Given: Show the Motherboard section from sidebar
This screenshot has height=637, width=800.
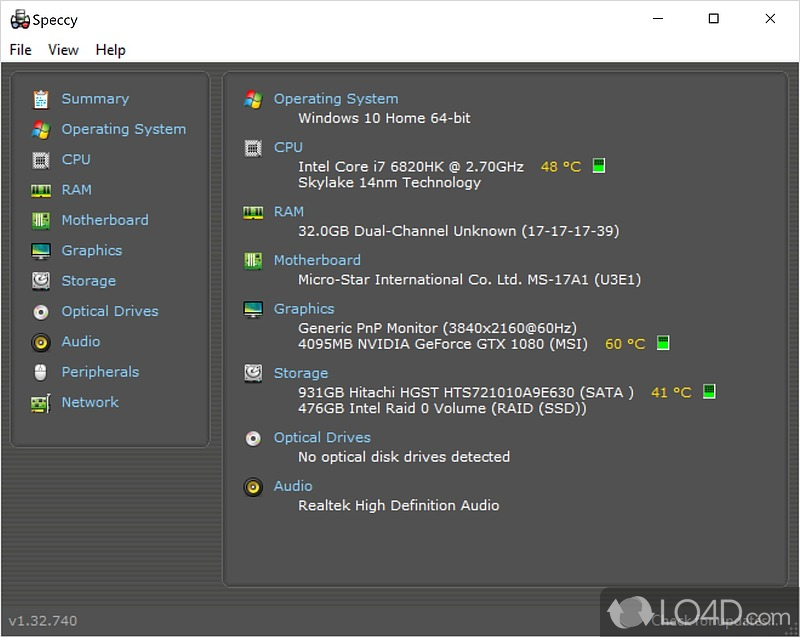Looking at the screenshot, I should (105, 220).
